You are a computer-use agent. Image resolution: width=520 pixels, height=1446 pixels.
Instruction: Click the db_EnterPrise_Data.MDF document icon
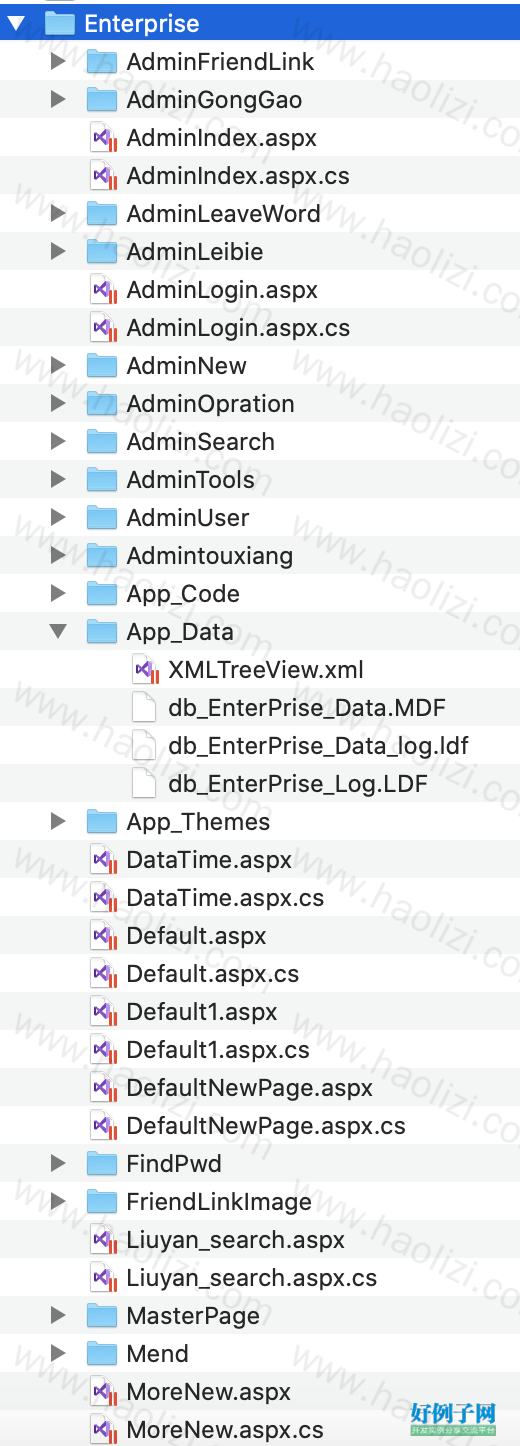pos(145,708)
